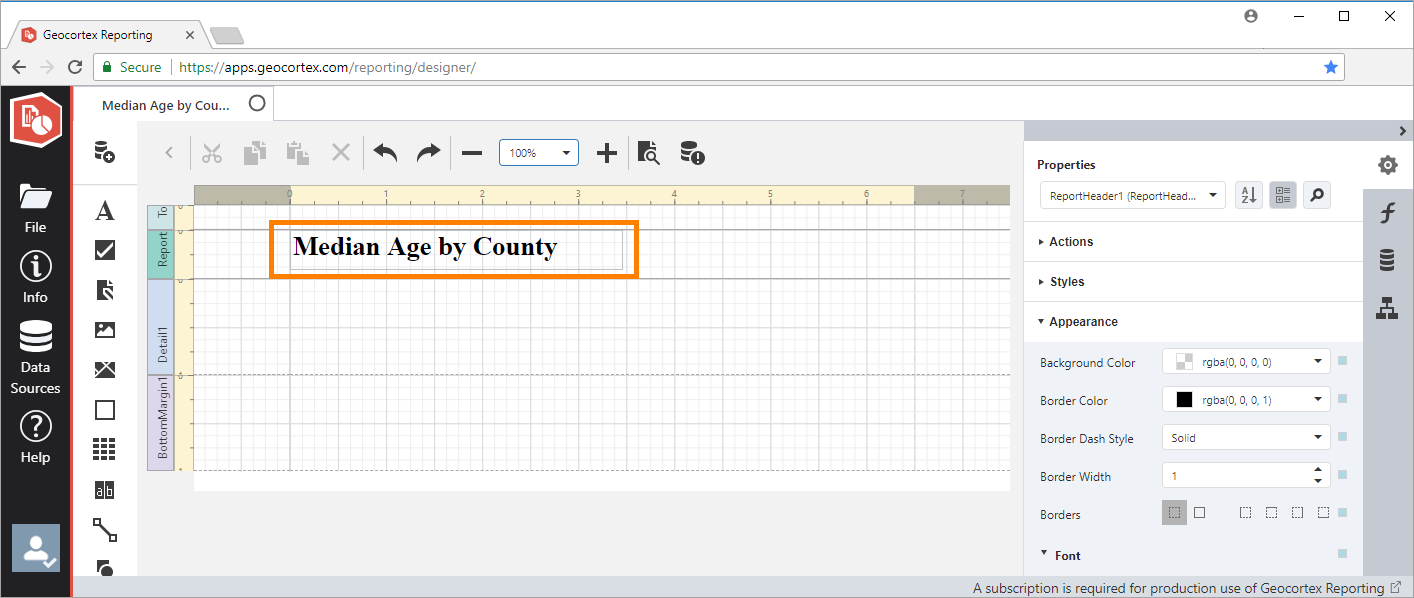
Task: Switch to the 'Median Age by Cou...' tab
Action: pyautogui.click(x=166, y=105)
